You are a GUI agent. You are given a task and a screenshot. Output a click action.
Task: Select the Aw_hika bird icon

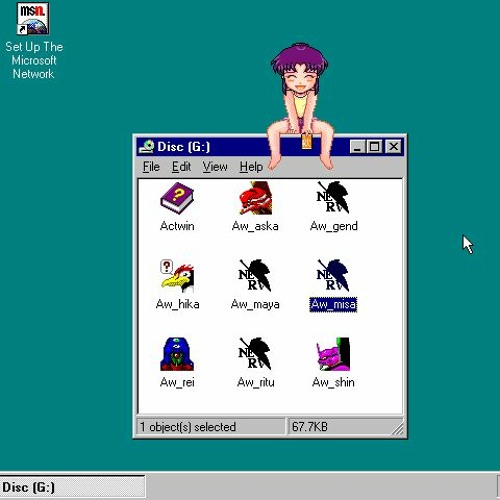pyautogui.click(x=177, y=276)
